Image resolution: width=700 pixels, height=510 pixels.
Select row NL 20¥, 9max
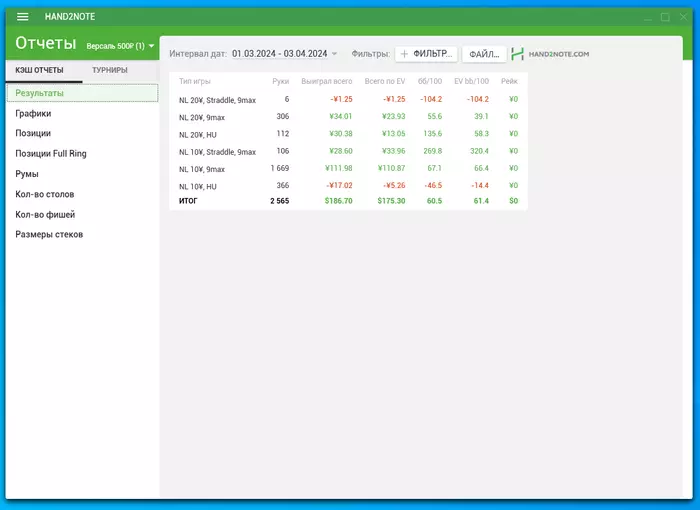click(348, 117)
